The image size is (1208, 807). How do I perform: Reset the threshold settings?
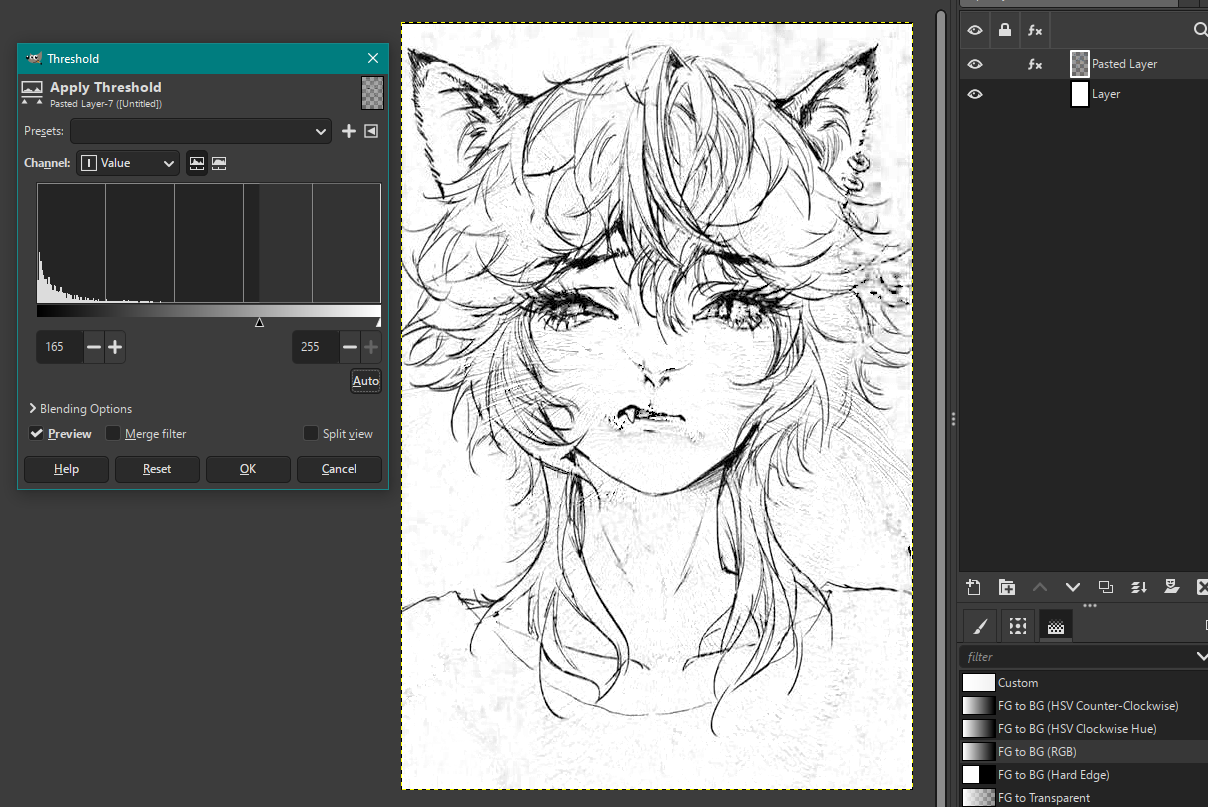click(157, 469)
